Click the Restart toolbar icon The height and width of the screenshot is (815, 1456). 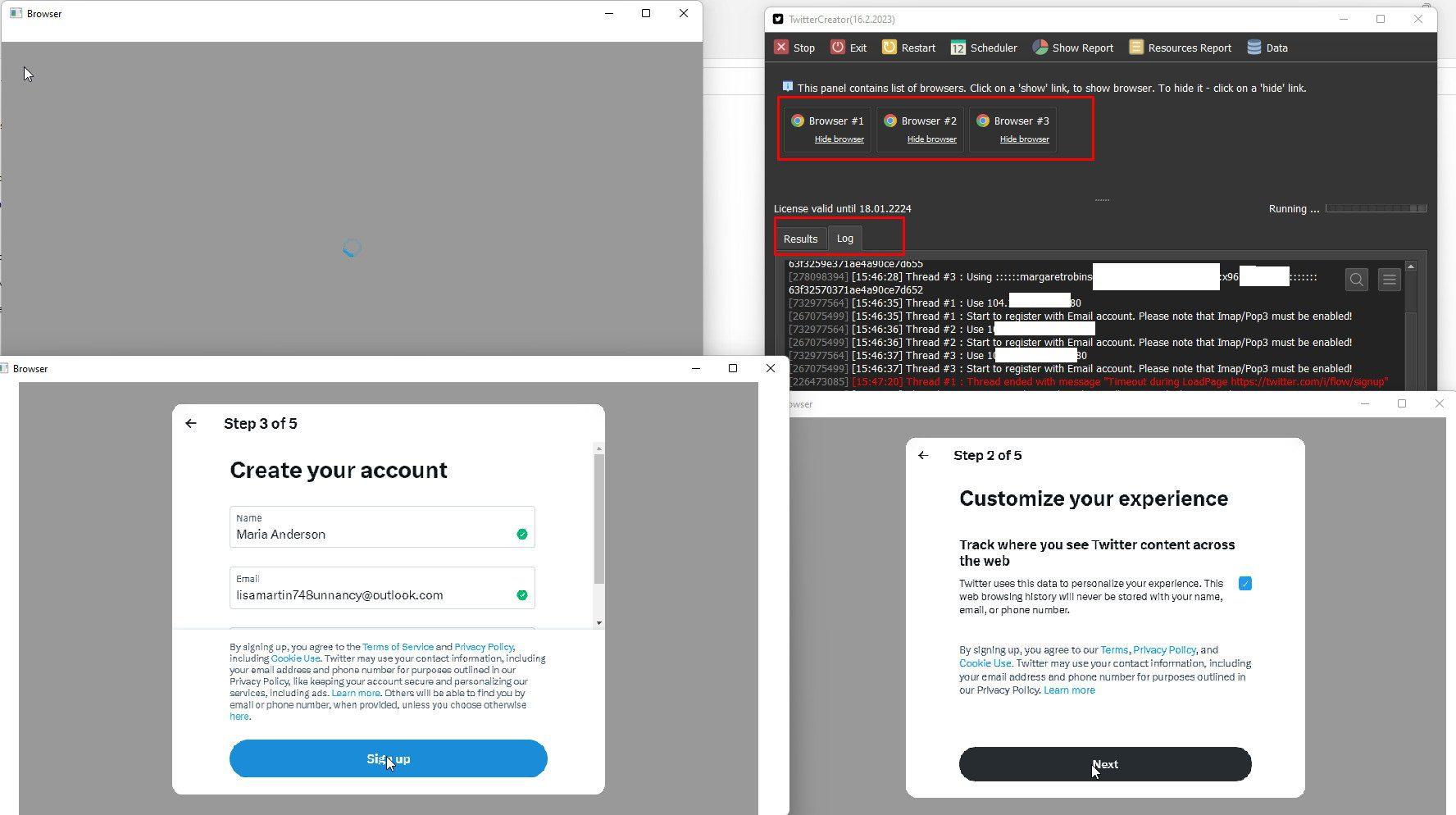coord(889,48)
